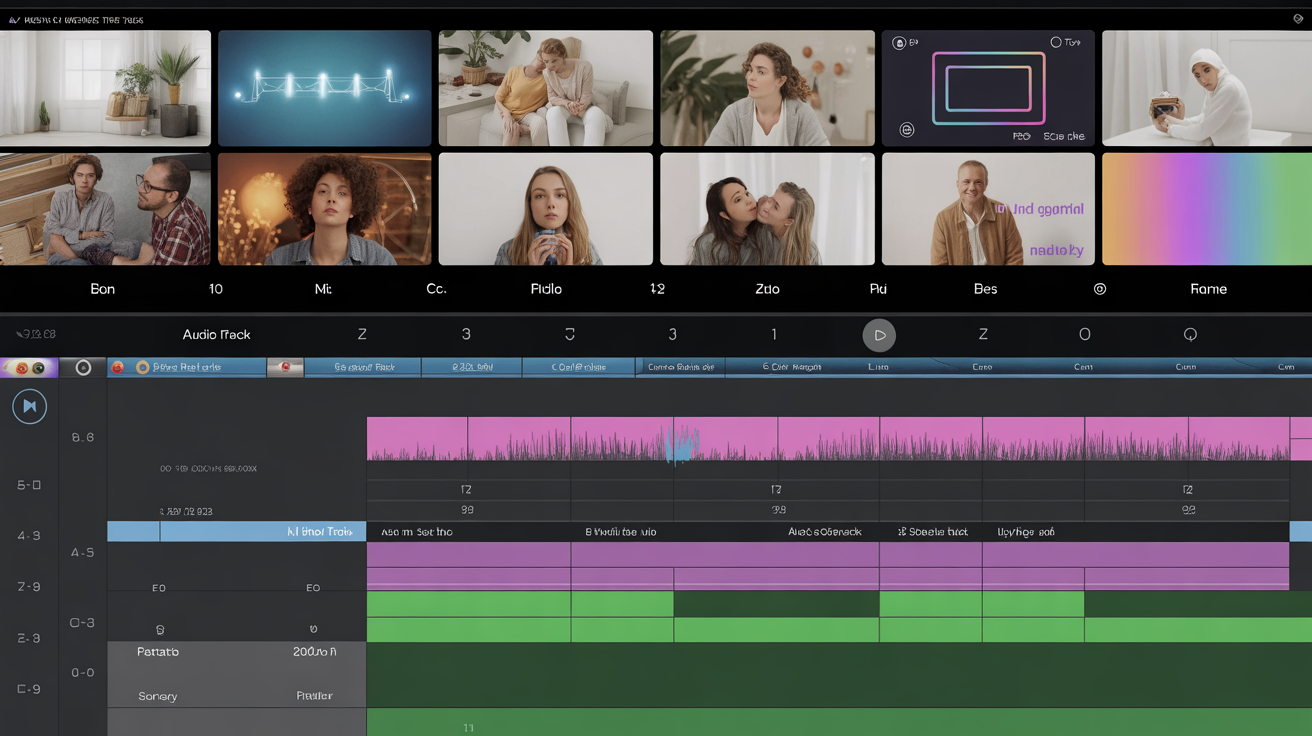Click the 11 marker on the bottom green track

(468, 728)
